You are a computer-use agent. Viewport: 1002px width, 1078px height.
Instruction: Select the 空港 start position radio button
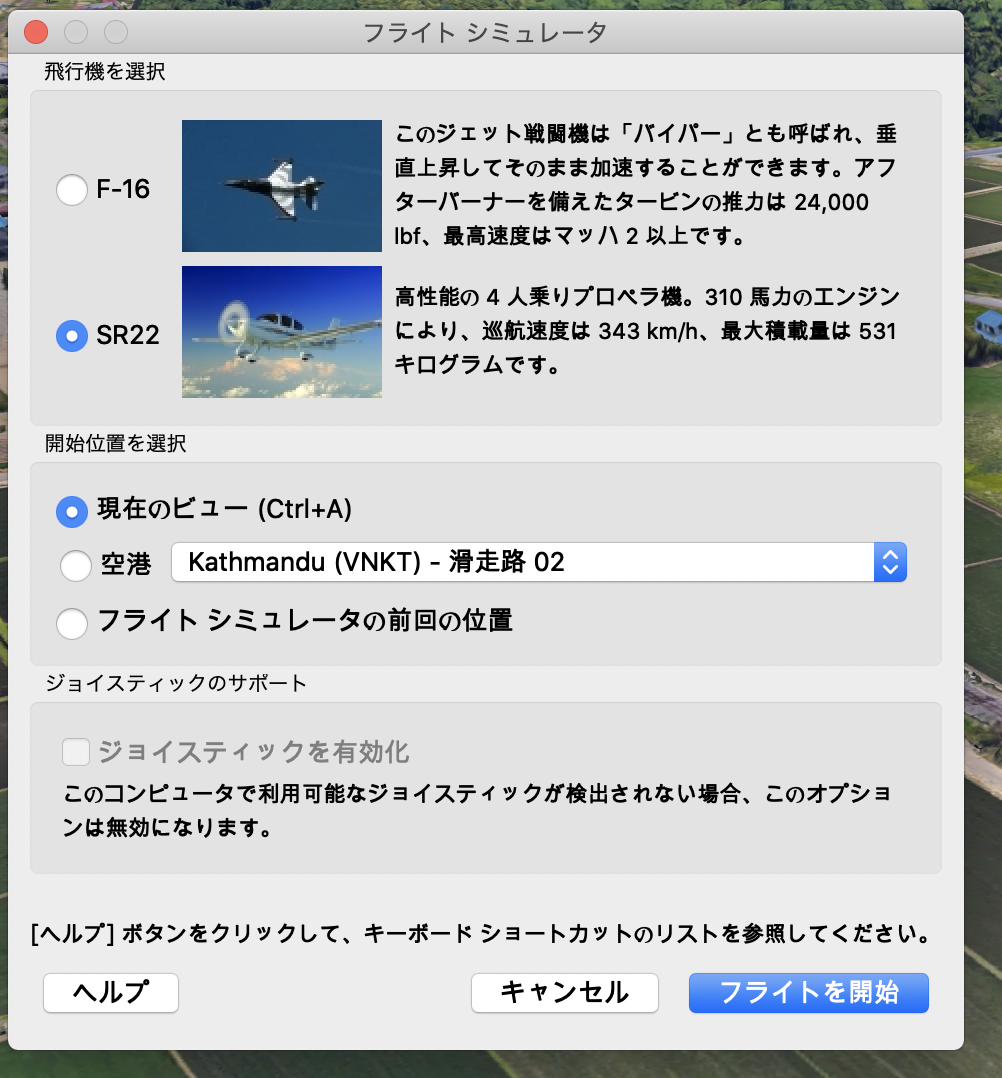pyautogui.click(x=76, y=565)
